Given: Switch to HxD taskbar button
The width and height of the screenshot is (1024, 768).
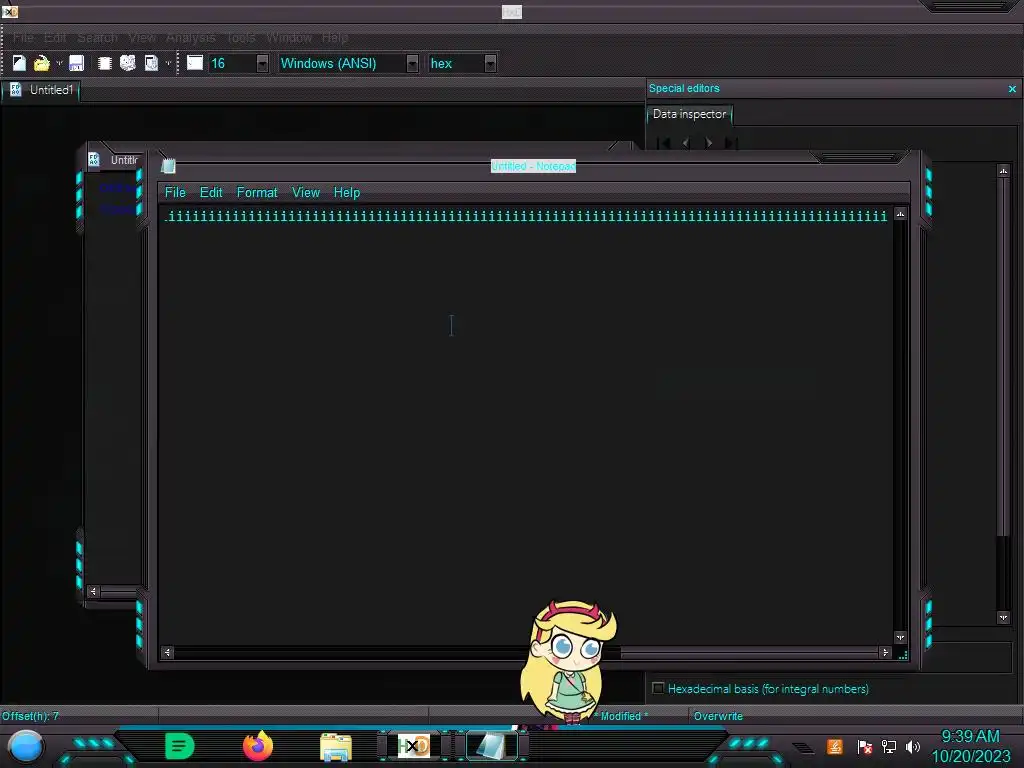Looking at the screenshot, I should point(414,746).
